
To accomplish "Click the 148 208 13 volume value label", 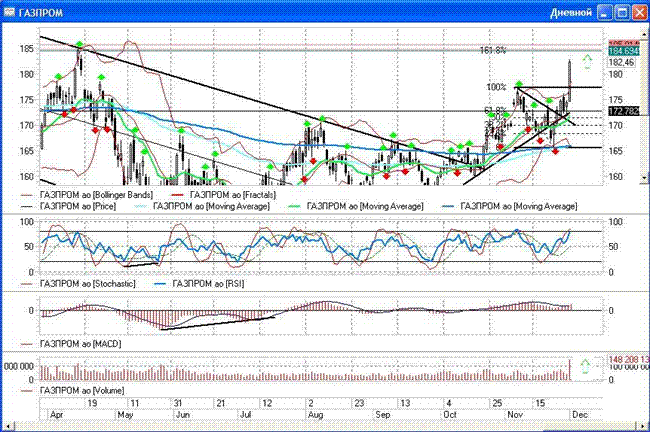I will pyautogui.click(x=628, y=359).
